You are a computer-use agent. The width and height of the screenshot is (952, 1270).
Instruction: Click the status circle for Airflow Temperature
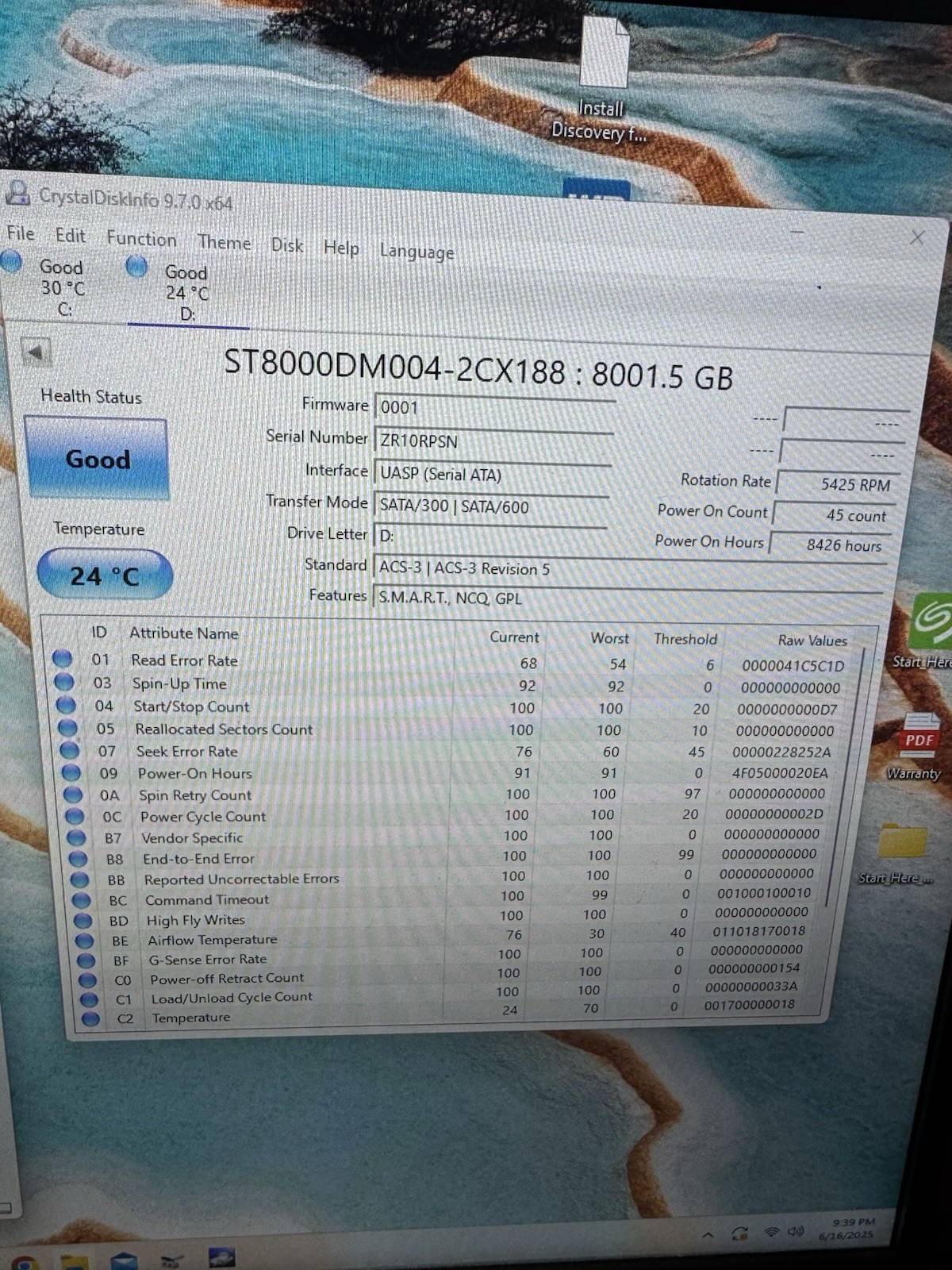(x=84, y=941)
